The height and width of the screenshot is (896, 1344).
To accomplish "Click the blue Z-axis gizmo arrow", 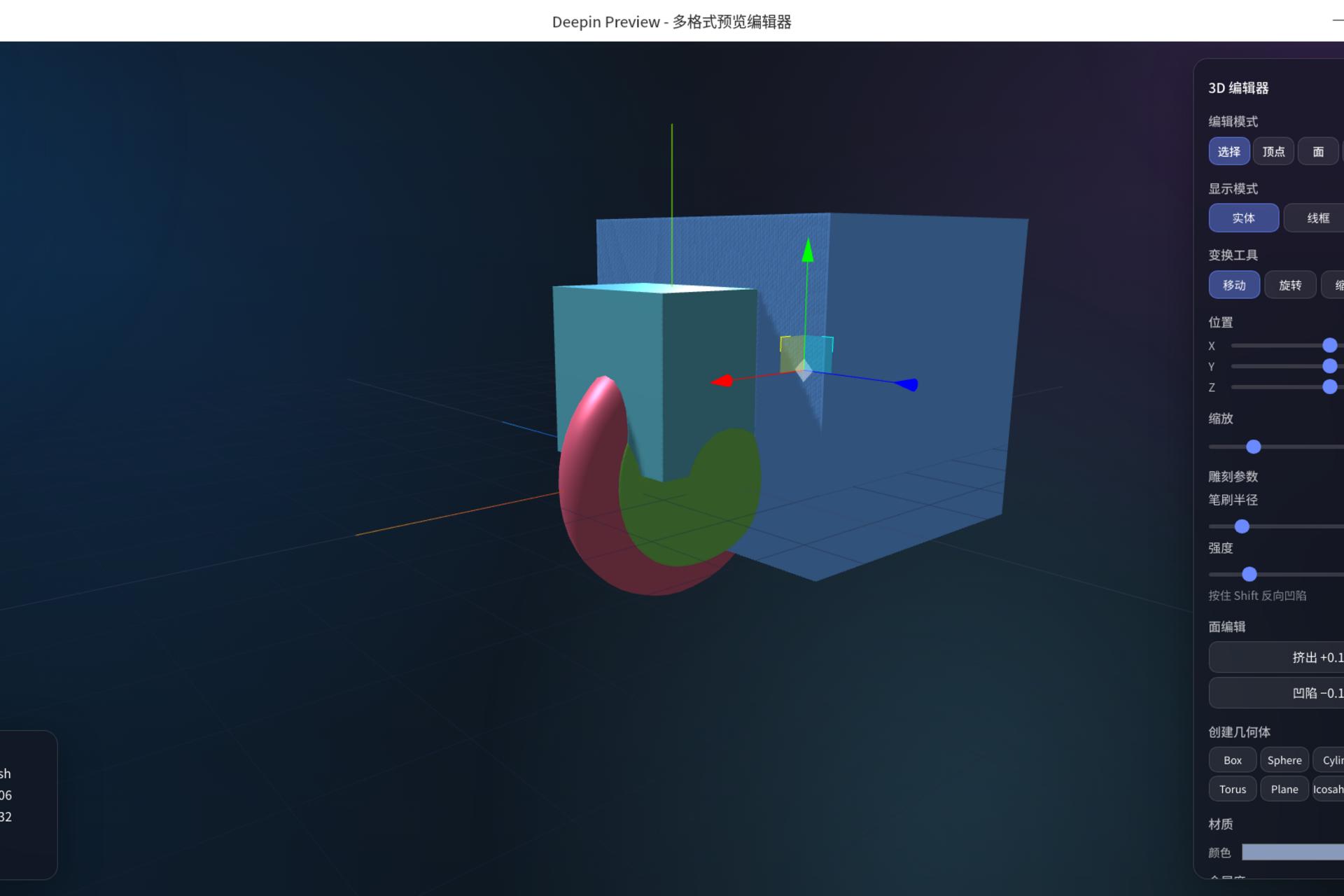I will coord(907,384).
